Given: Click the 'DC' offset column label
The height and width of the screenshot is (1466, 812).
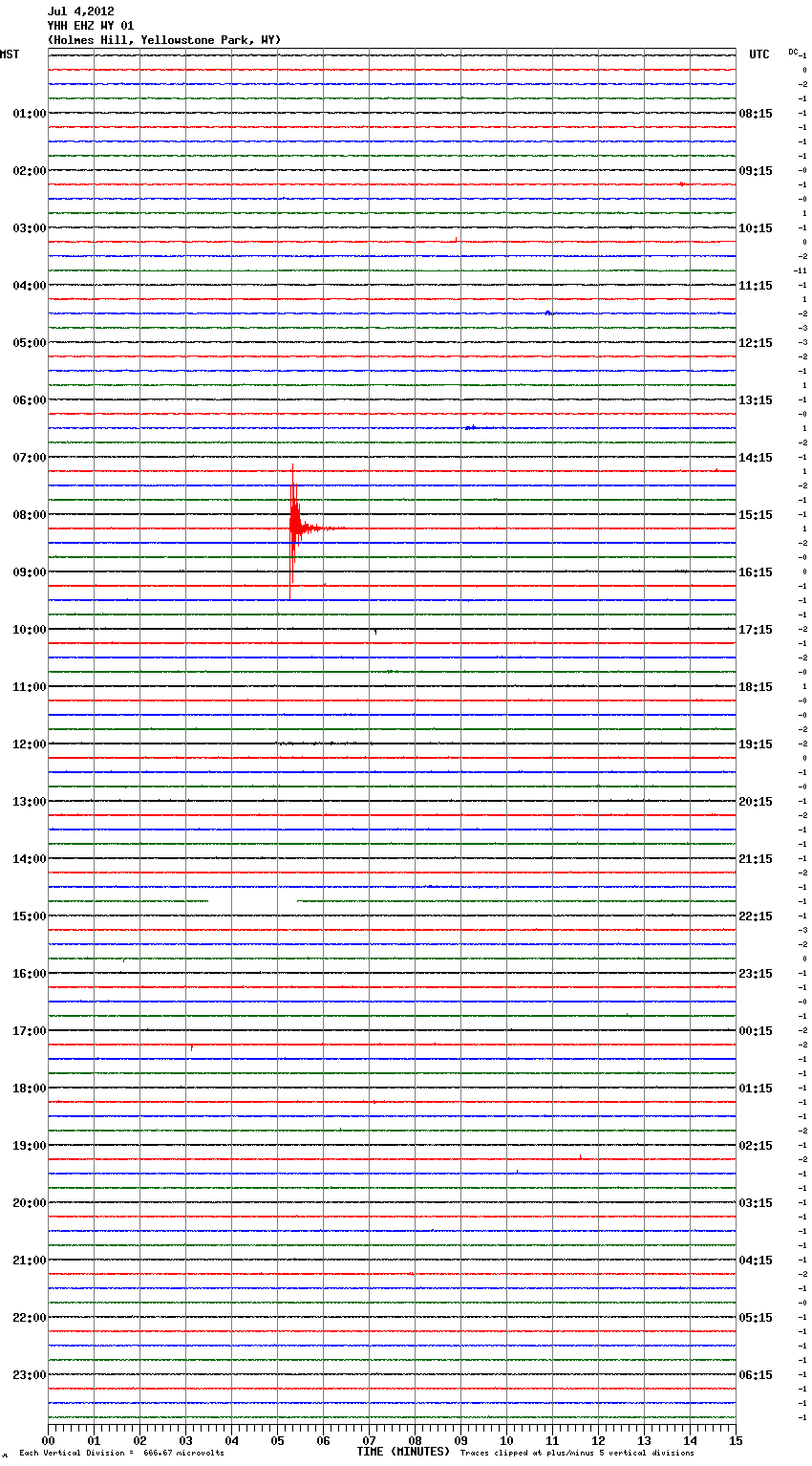Looking at the screenshot, I should (x=793, y=52).
